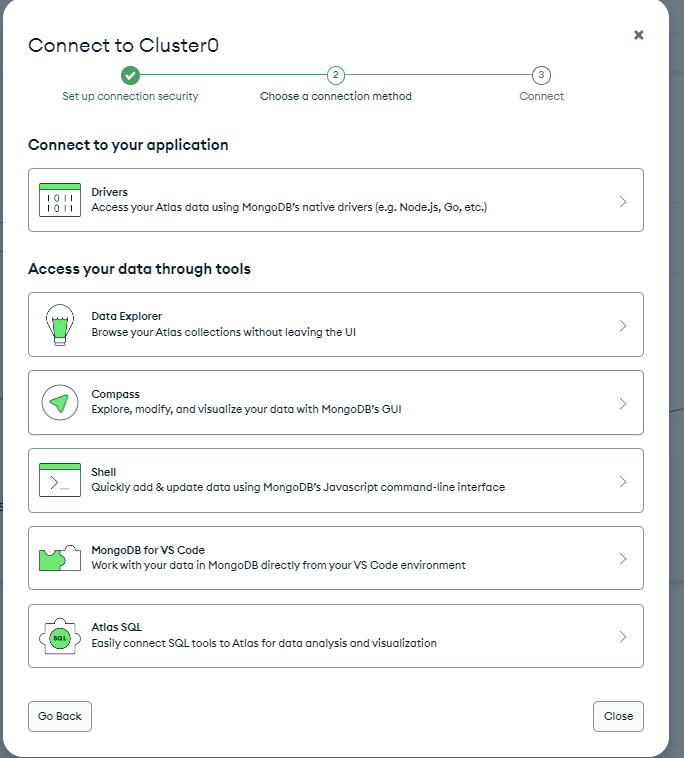Click the Shell terminal prompt icon

click(x=59, y=480)
